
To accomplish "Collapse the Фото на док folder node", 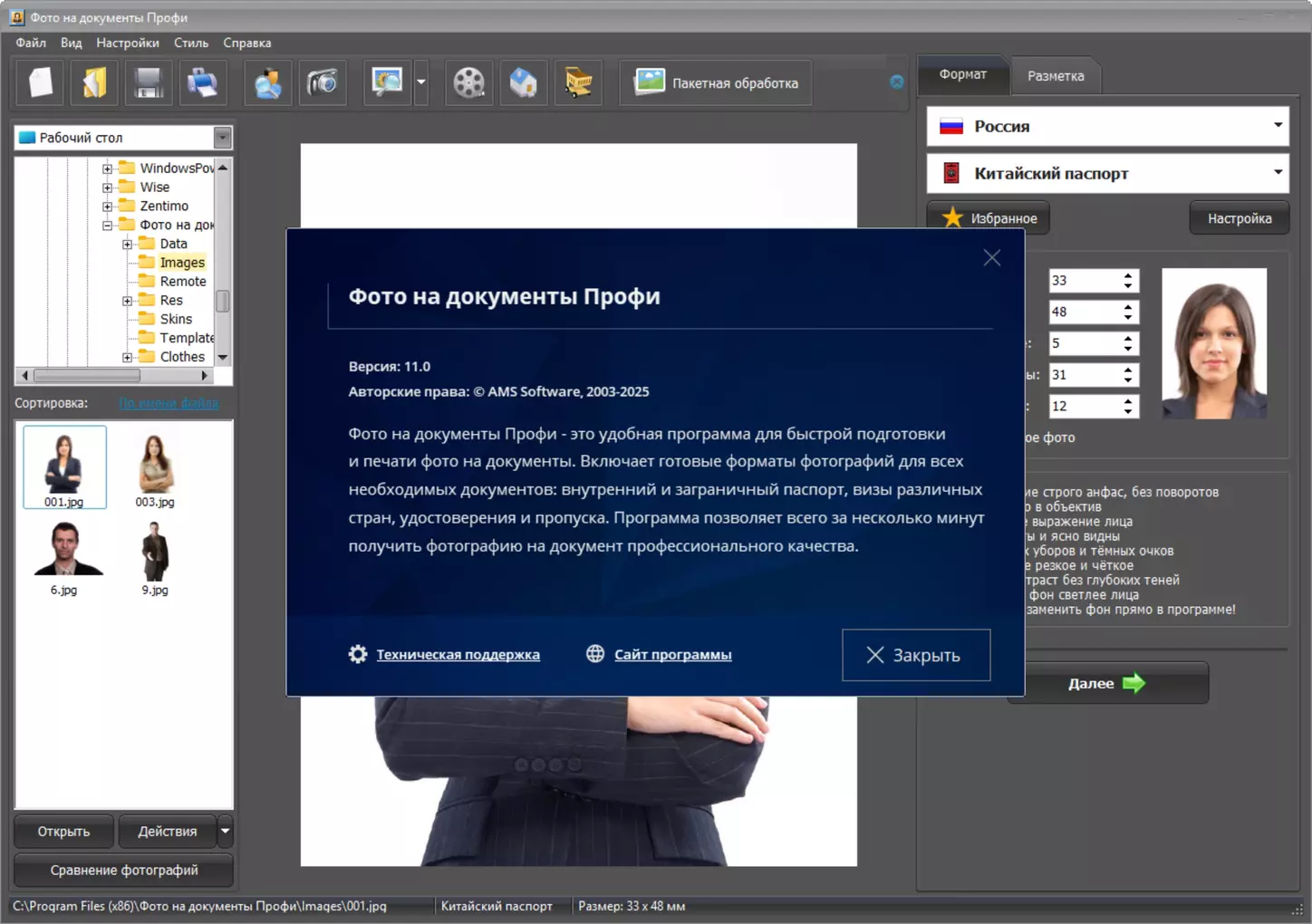I will [x=107, y=226].
